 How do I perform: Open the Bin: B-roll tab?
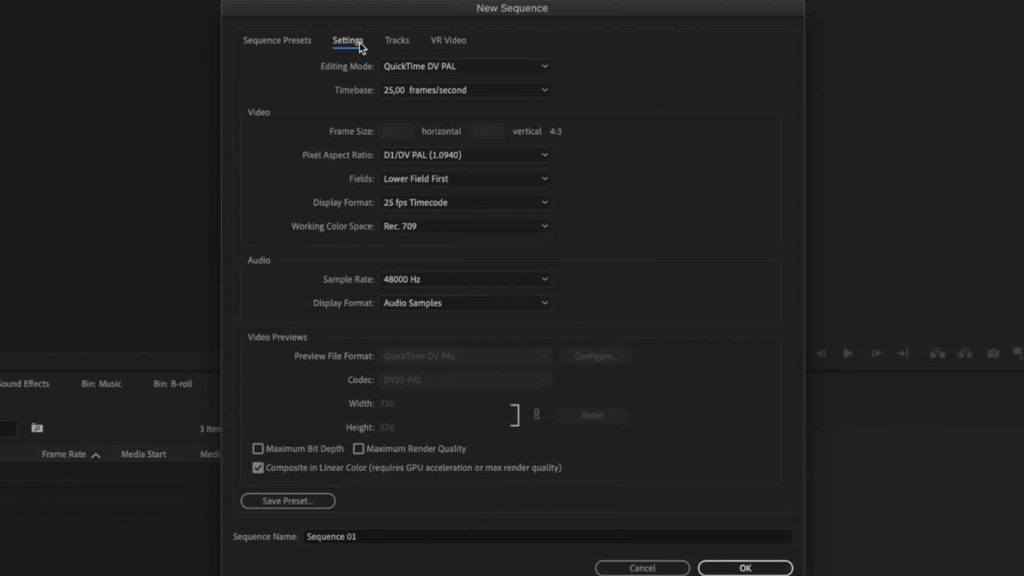click(x=172, y=384)
